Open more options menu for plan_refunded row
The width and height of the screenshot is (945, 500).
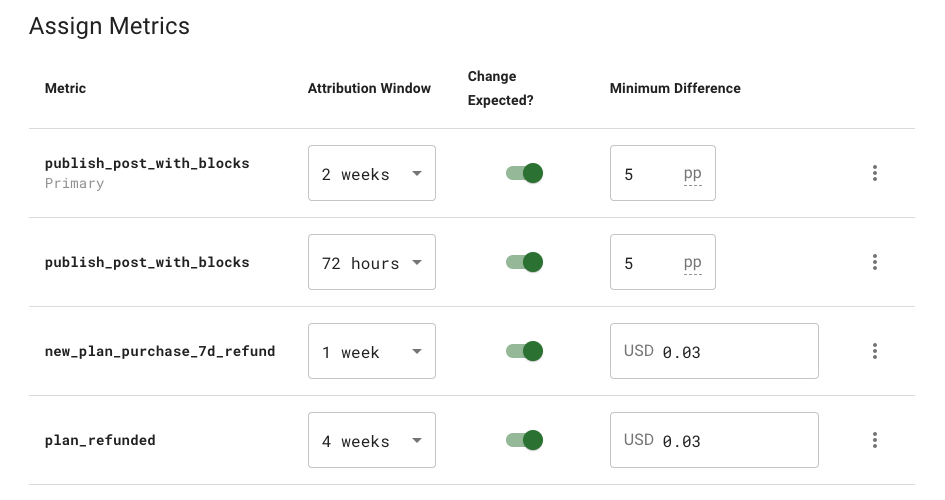coord(874,440)
